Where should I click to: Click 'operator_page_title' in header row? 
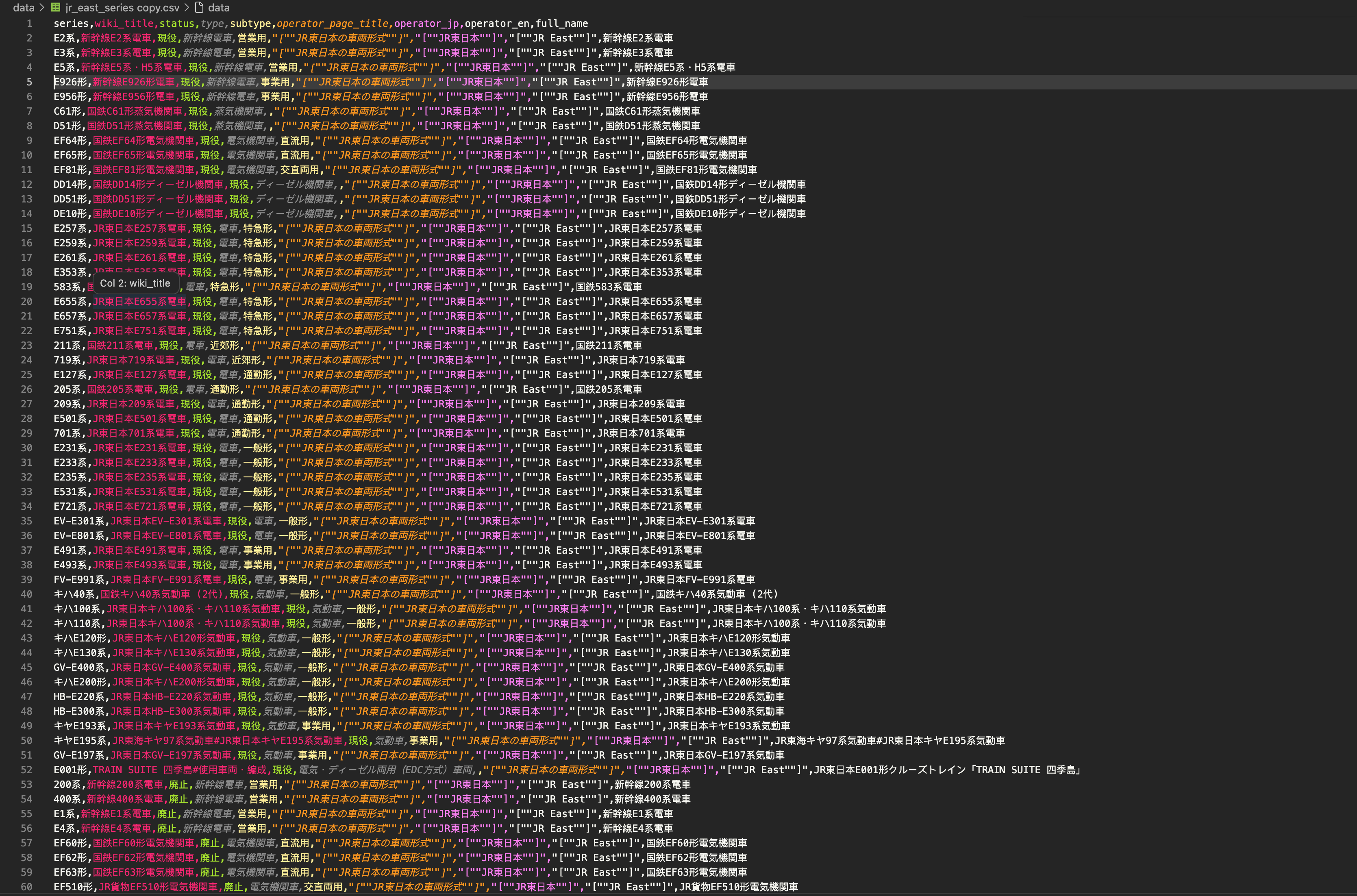(333, 24)
